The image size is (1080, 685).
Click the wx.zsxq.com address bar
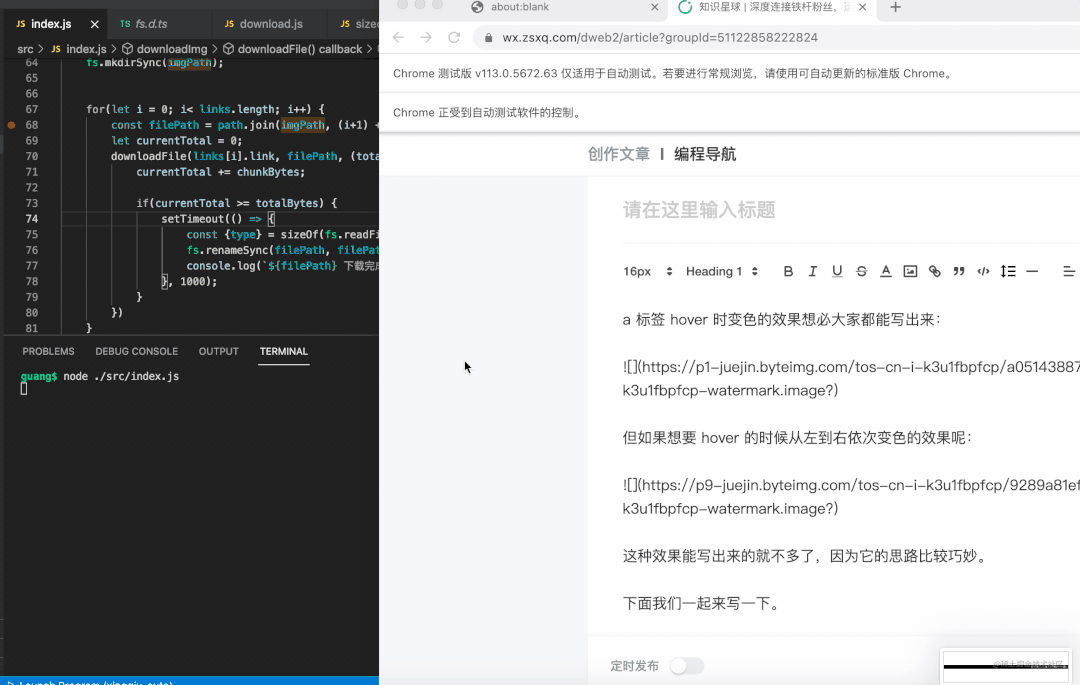[660, 37]
